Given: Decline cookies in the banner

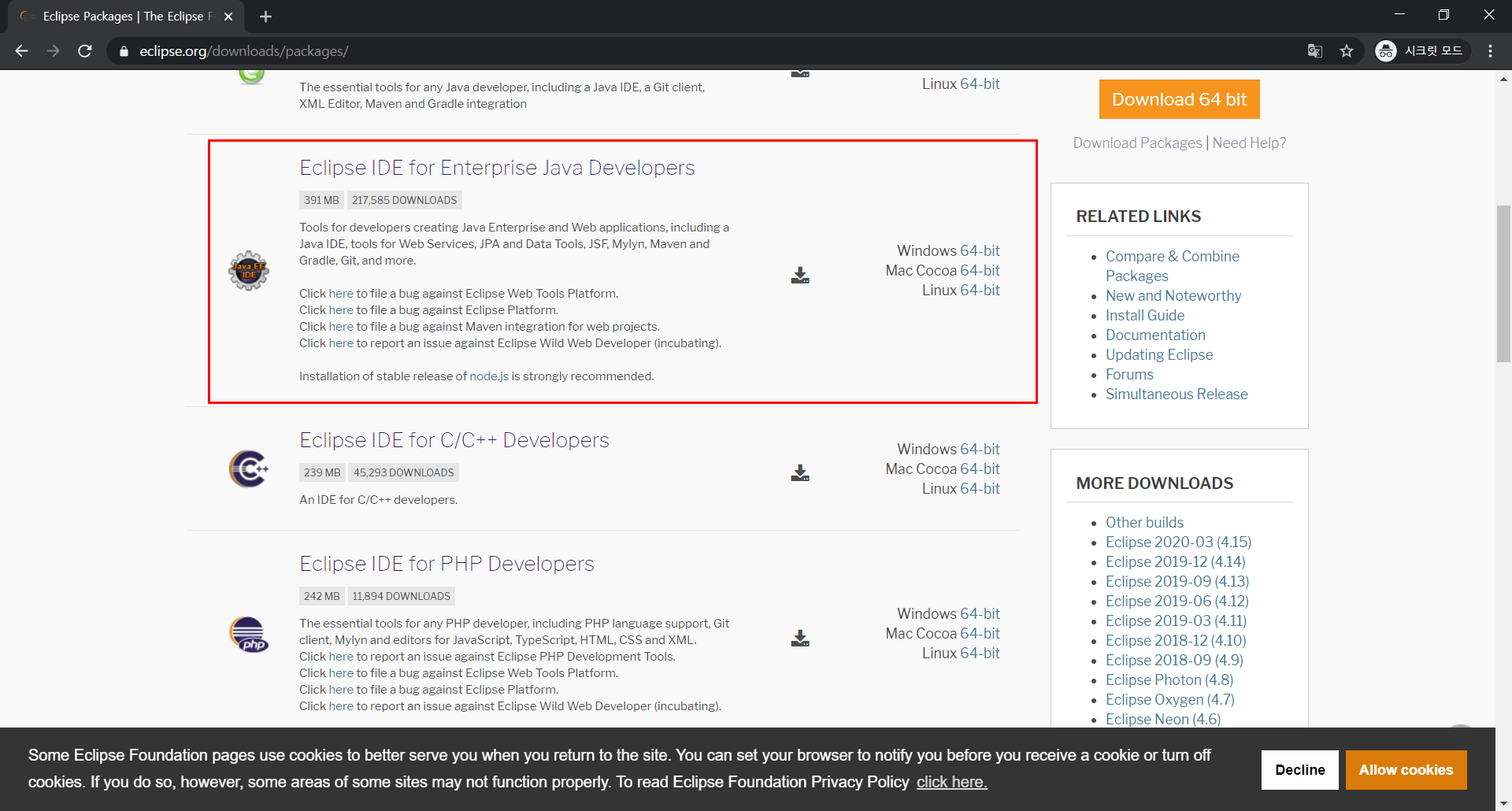Looking at the screenshot, I should point(1300,770).
